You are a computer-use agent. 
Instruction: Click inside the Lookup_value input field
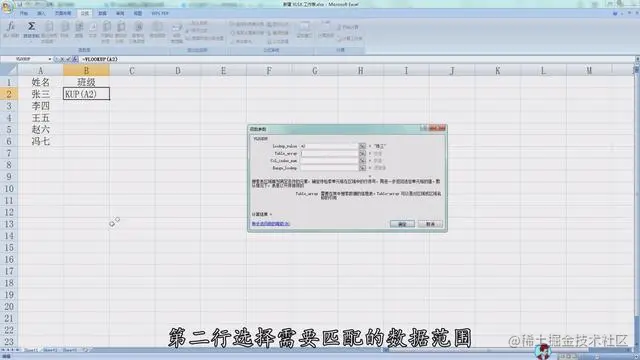(329, 146)
